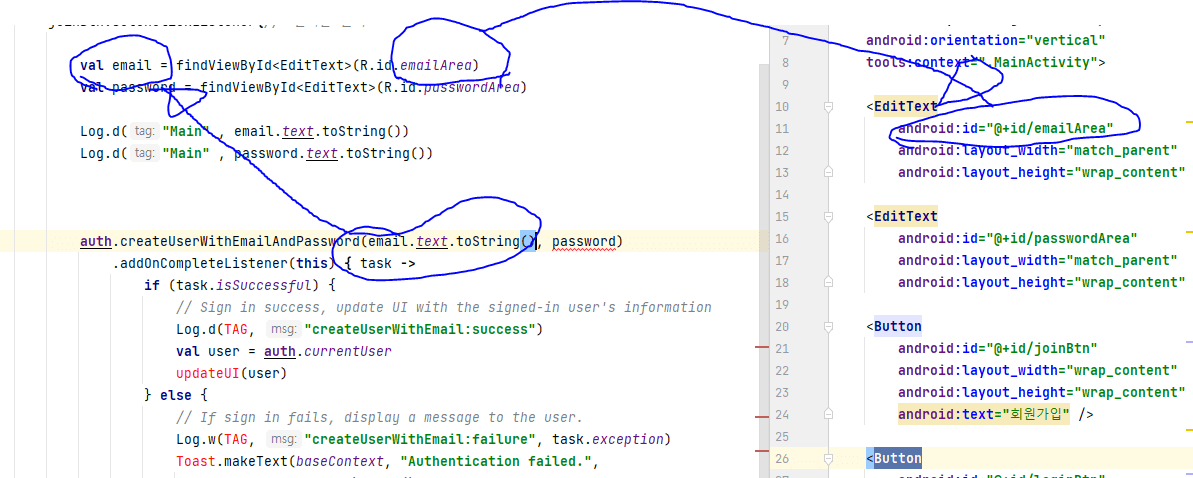Click the updateUI(user) call
This screenshot has height=478, width=1193.
[x=231, y=374]
